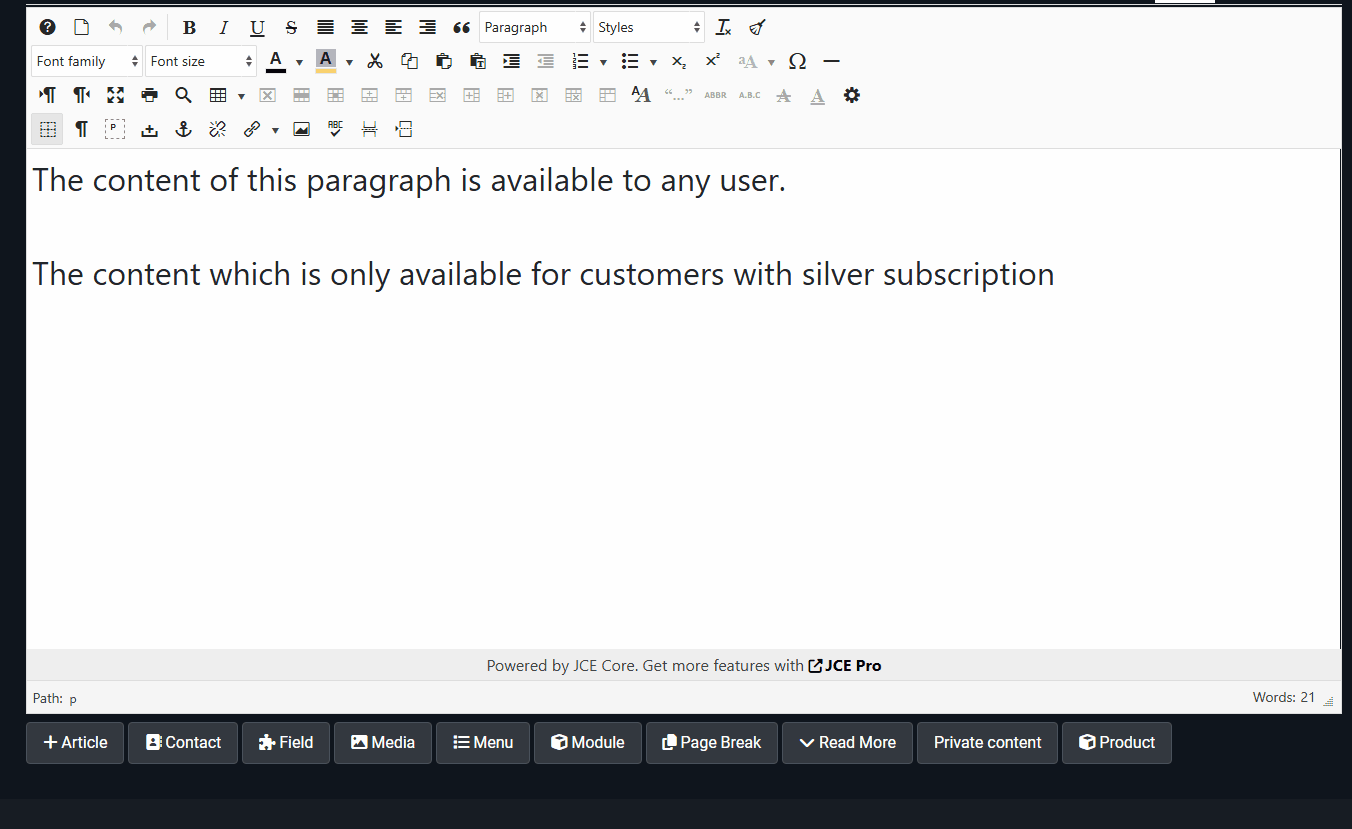Click the Read More button
The width and height of the screenshot is (1352, 829).
[x=847, y=743]
